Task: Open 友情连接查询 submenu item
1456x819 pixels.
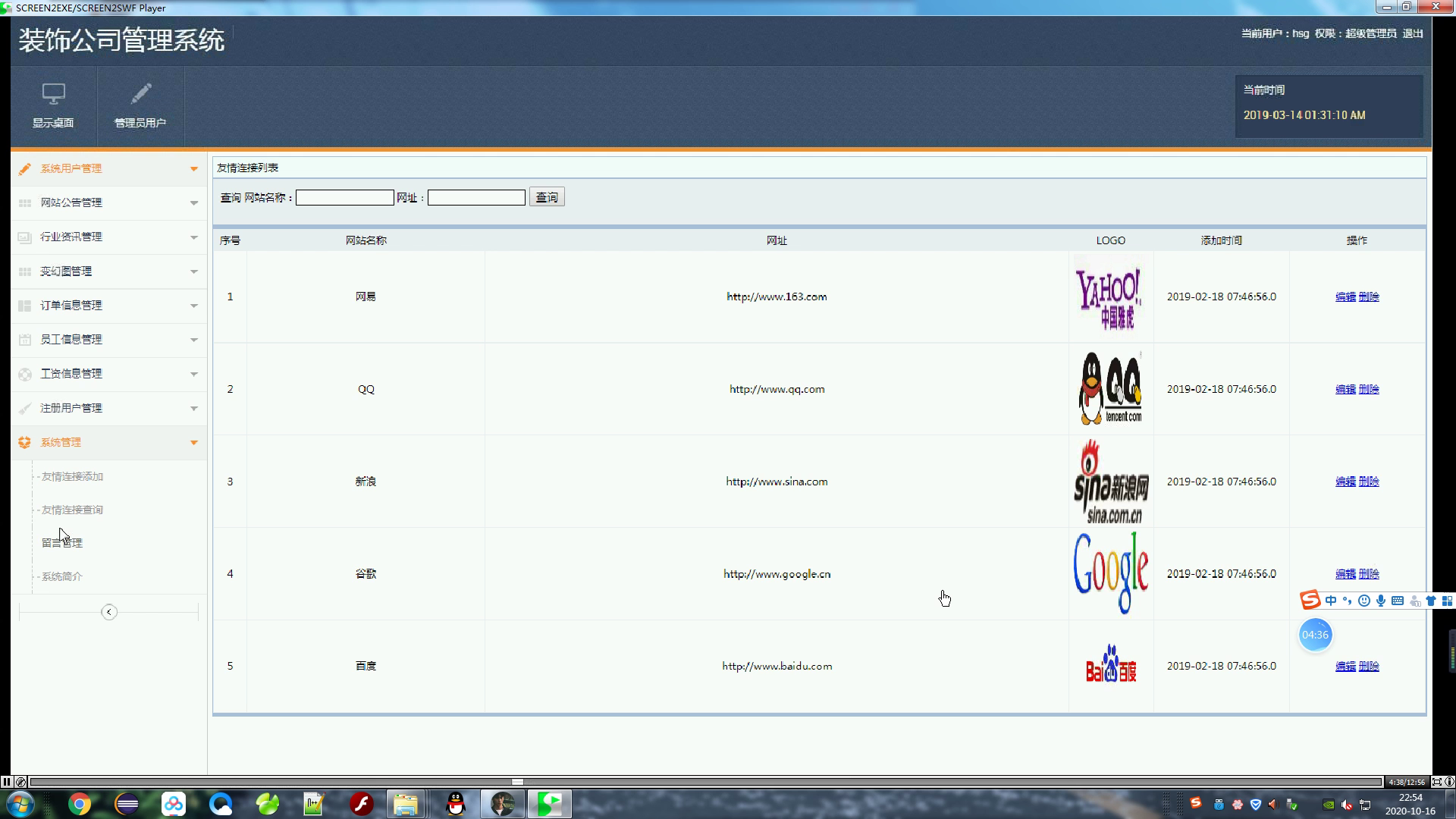Action: coord(72,510)
